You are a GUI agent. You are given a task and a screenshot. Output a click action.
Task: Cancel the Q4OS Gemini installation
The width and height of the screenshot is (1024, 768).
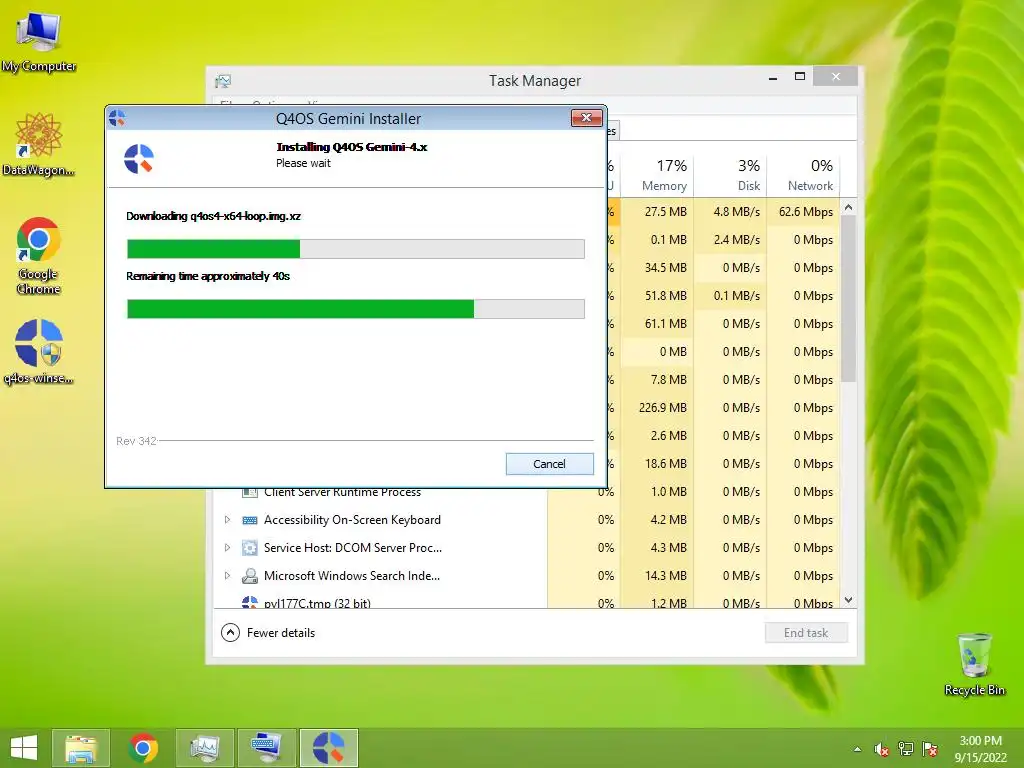[x=549, y=464]
